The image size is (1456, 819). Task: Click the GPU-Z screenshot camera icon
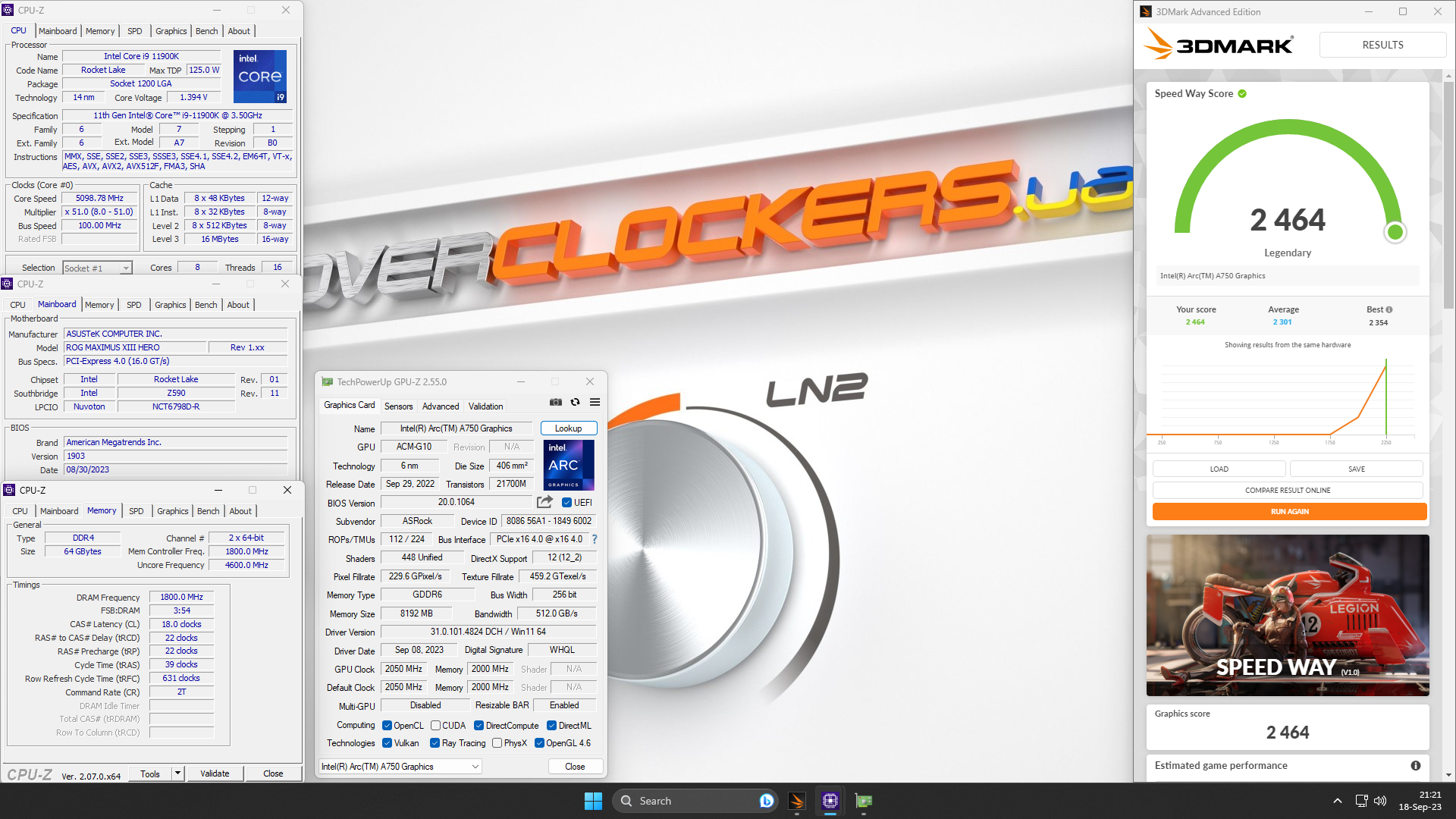tap(556, 403)
